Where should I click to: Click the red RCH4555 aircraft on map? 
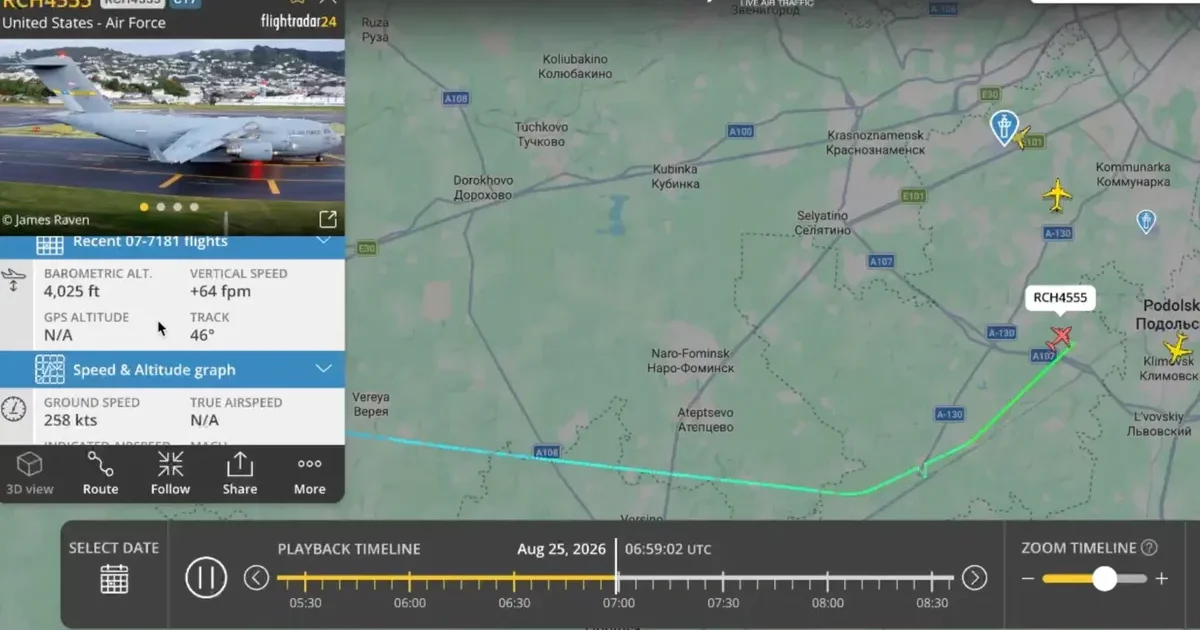tap(1059, 337)
